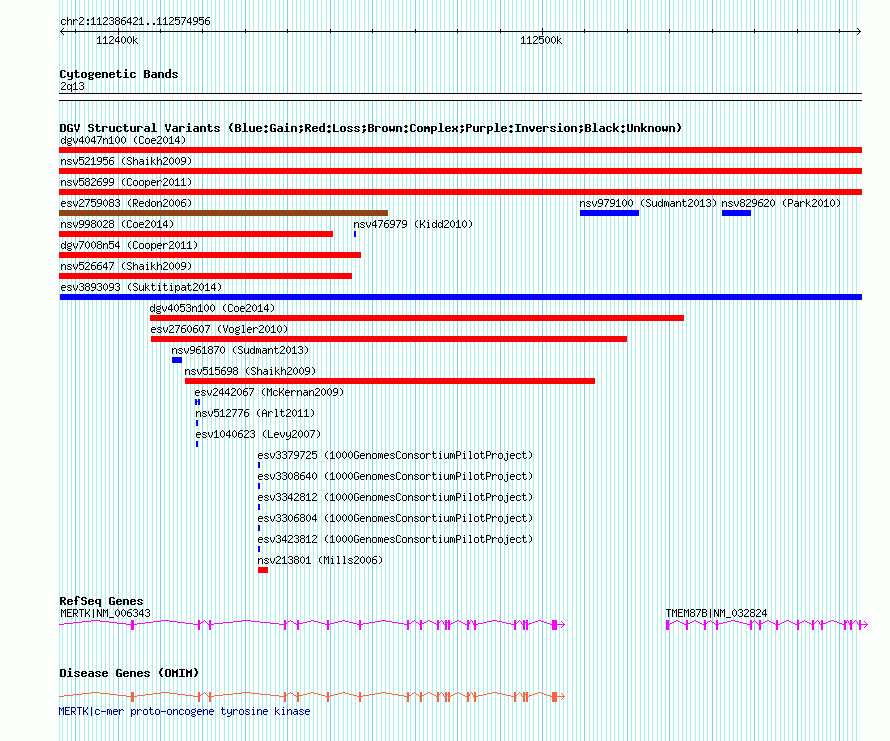Click the dgv4047n100 (Coe2014) variant label

click(x=123, y=140)
